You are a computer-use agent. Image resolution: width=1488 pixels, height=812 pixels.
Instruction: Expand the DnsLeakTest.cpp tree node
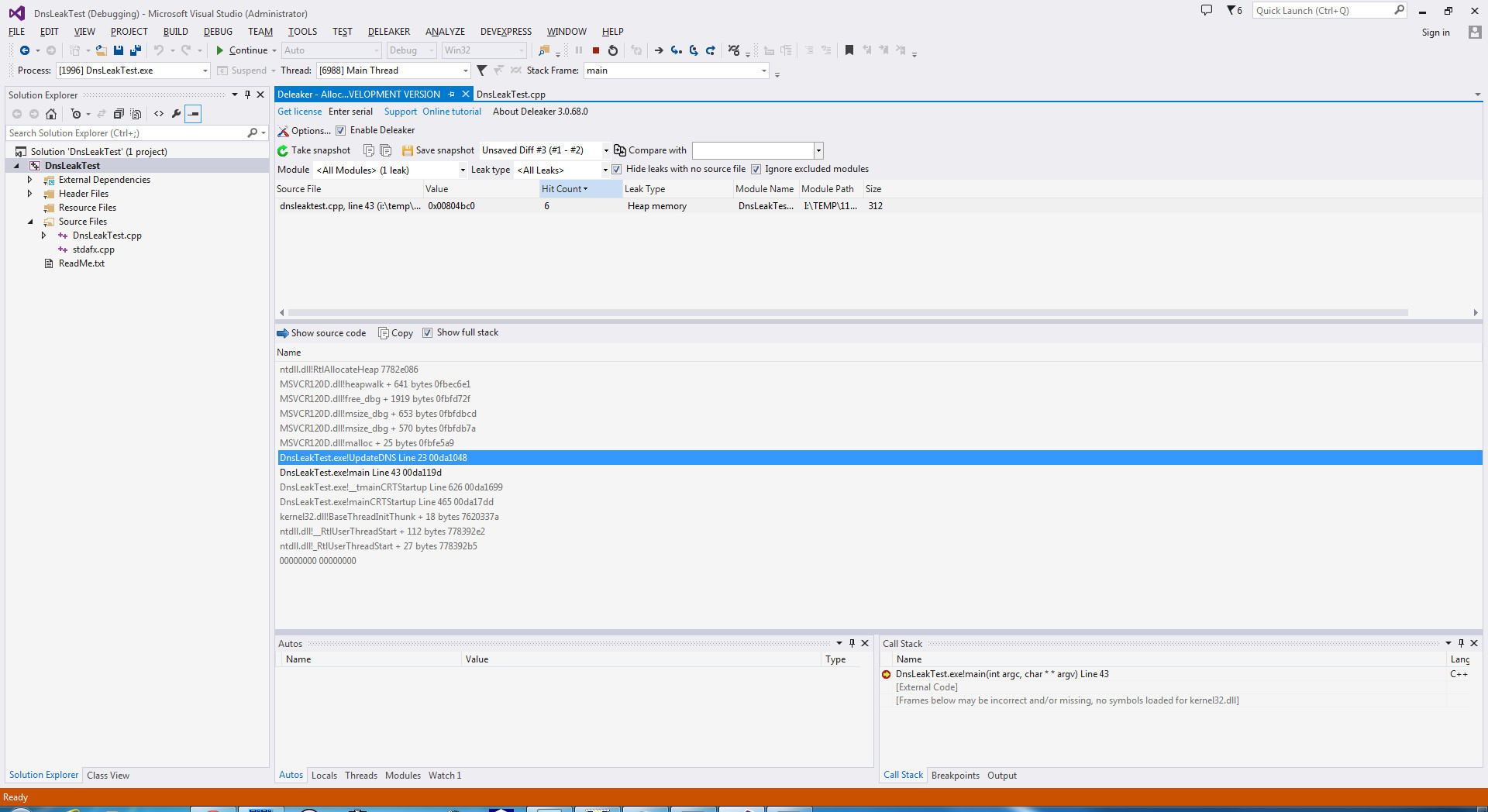[44, 236]
